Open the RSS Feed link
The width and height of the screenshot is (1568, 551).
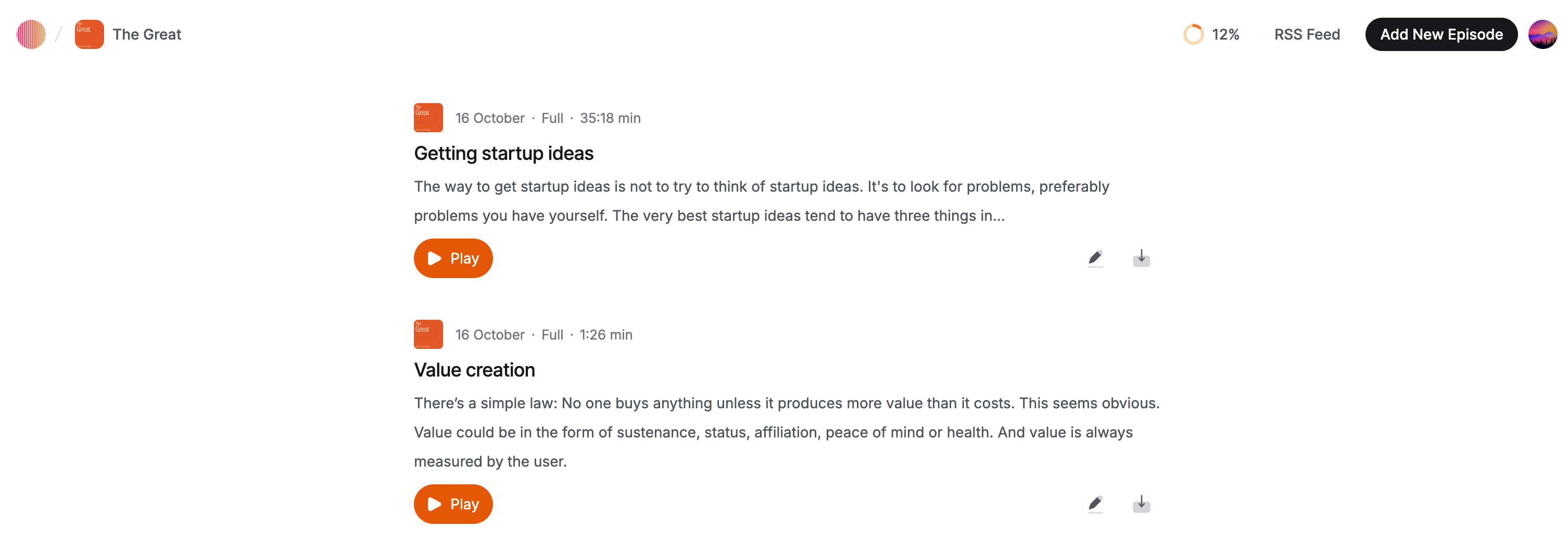pos(1307,35)
